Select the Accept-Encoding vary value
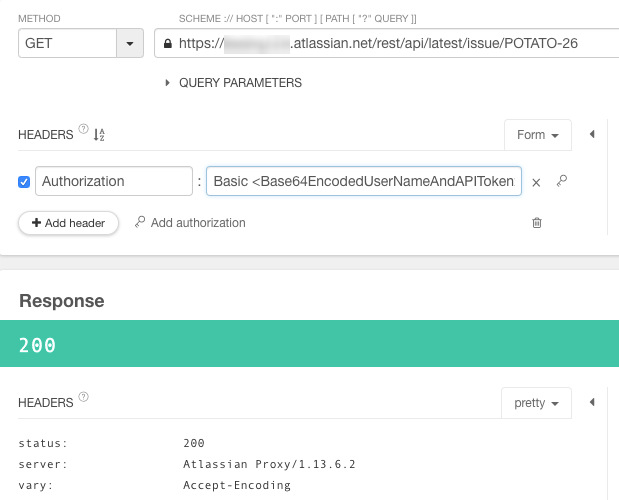The height and width of the screenshot is (500, 619). pos(237,485)
